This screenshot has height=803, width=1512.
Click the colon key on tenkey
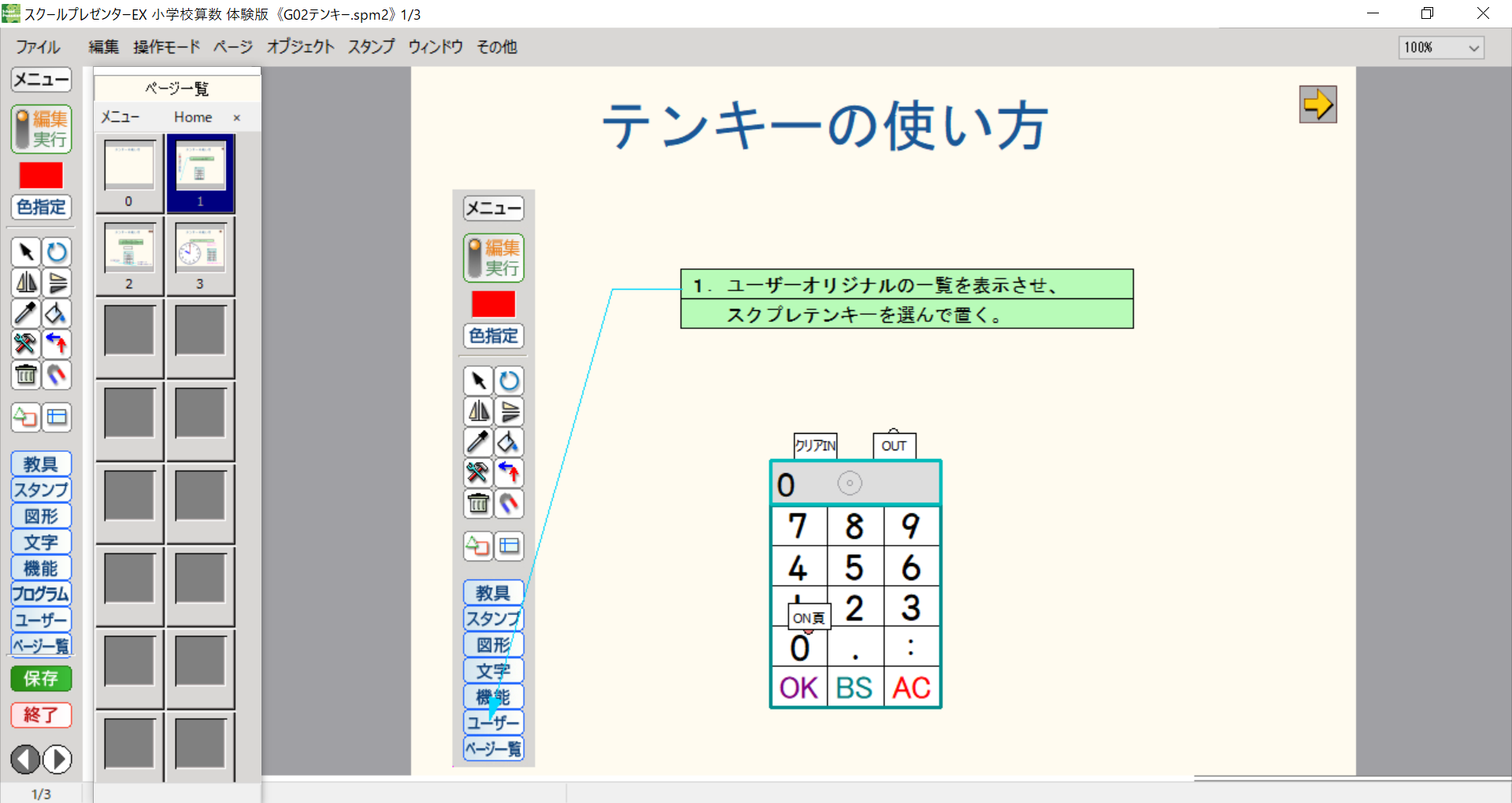click(x=912, y=647)
